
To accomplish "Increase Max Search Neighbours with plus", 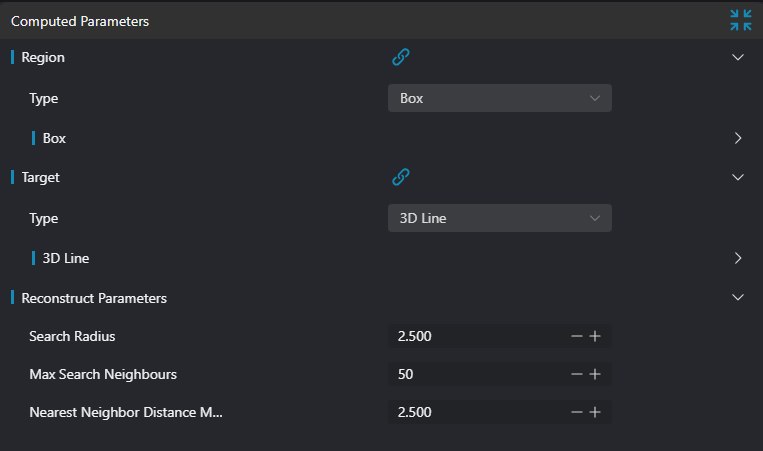I will tap(595, 374).
